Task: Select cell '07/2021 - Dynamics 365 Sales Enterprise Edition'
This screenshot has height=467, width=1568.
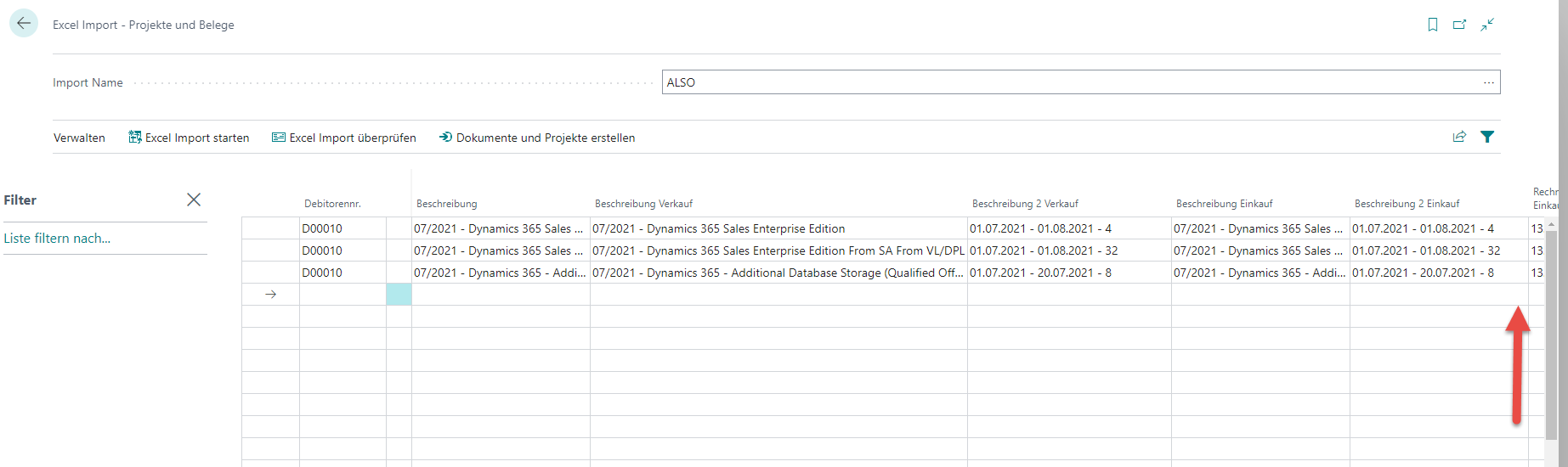Action: tap(778, 228)
